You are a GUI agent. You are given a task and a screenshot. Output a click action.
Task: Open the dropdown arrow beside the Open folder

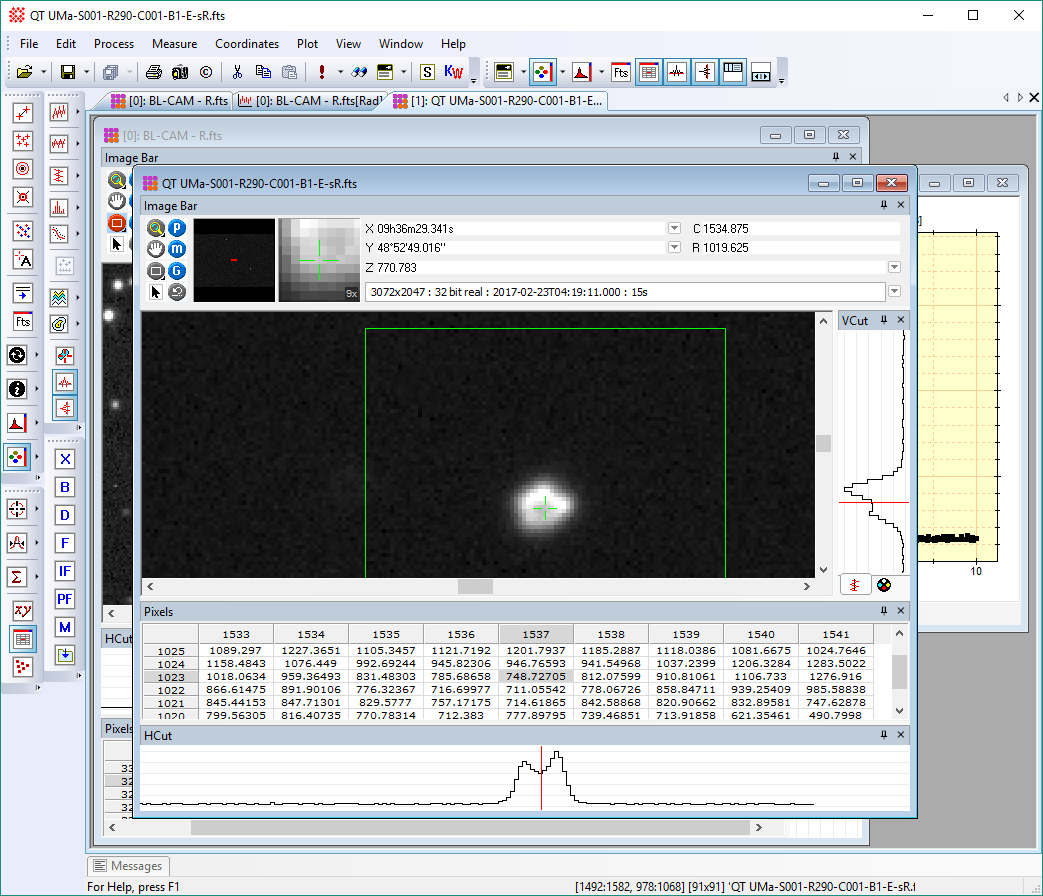44,72
